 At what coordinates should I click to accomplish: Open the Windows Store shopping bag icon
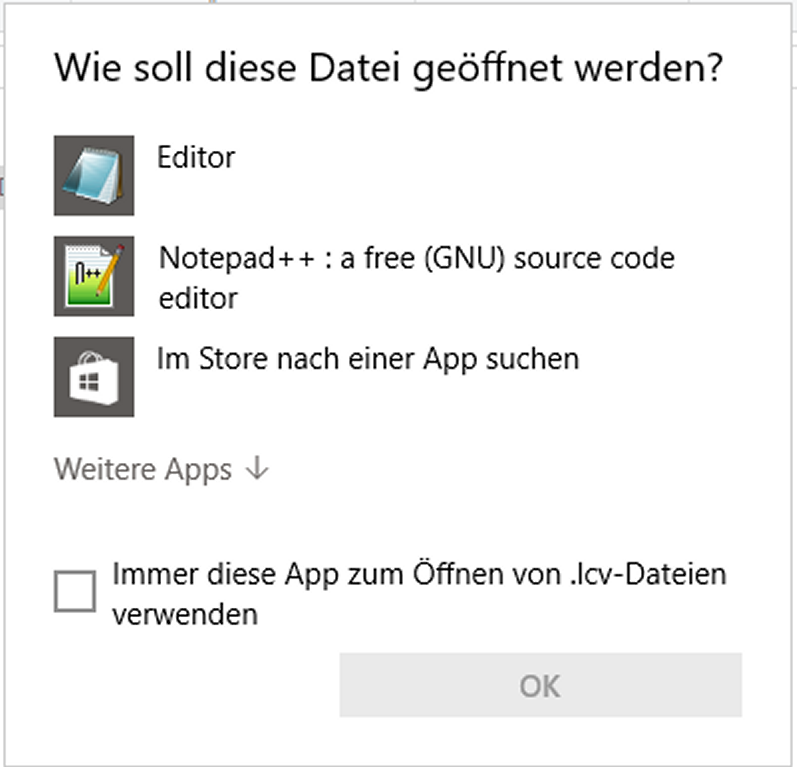pyautogui.click(x=94, y=377)
